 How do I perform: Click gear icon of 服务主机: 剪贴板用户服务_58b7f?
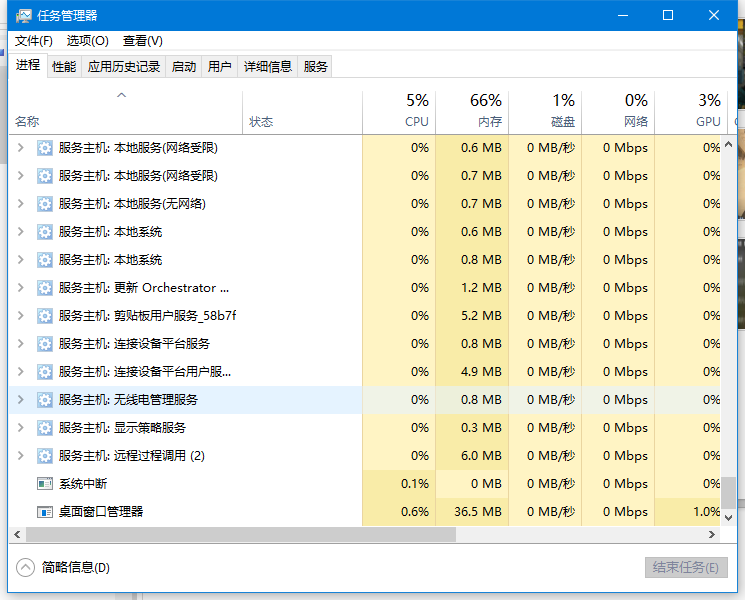coord(45,316)
